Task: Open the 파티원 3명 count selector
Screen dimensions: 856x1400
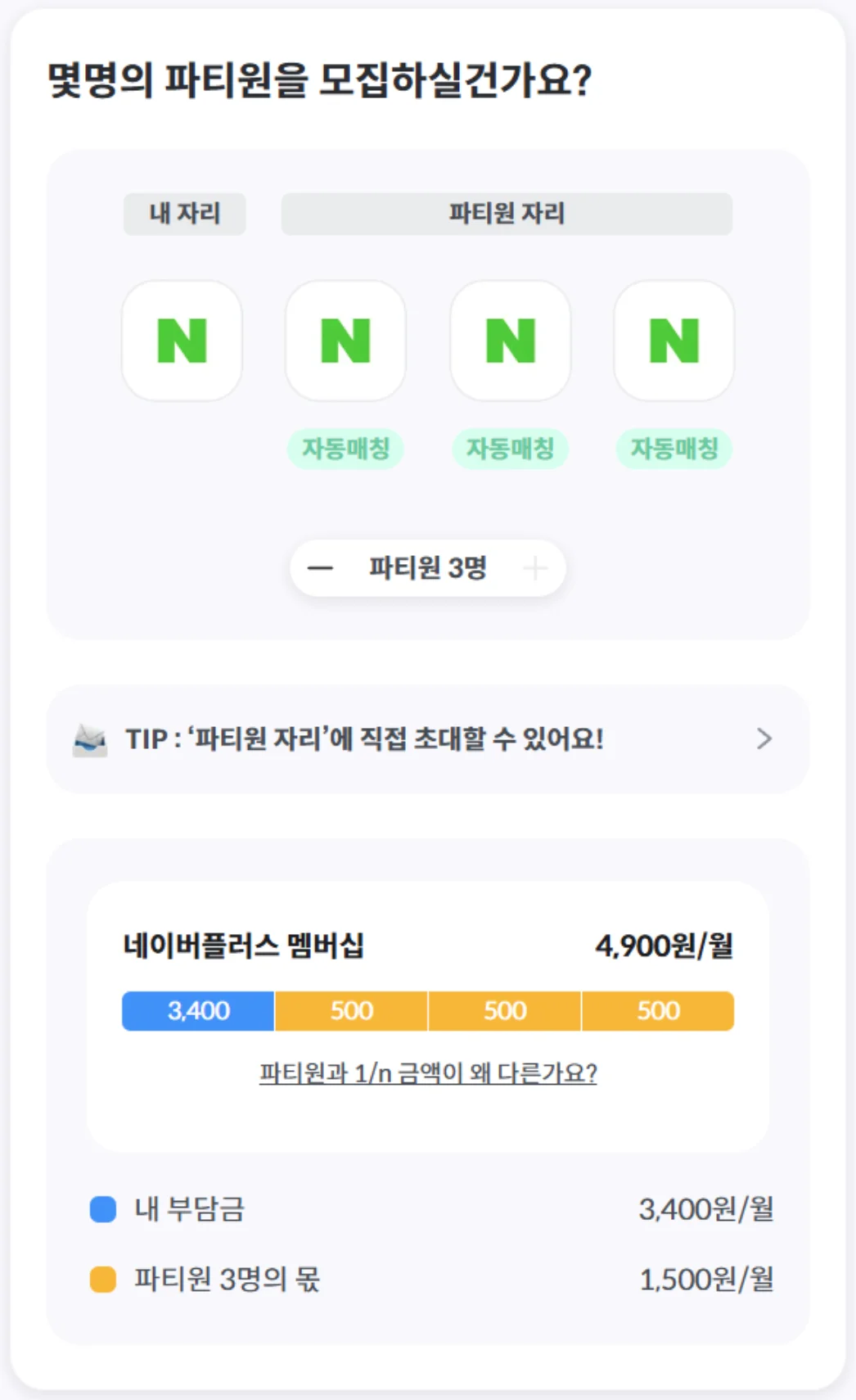Action: pyautogui.click(x=427, y=567)
